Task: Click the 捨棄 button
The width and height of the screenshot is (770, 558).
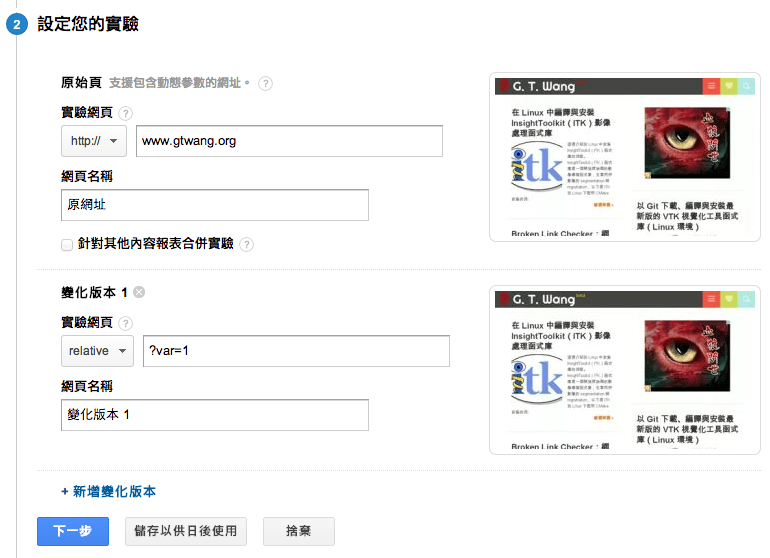Action: coord(298,531)
